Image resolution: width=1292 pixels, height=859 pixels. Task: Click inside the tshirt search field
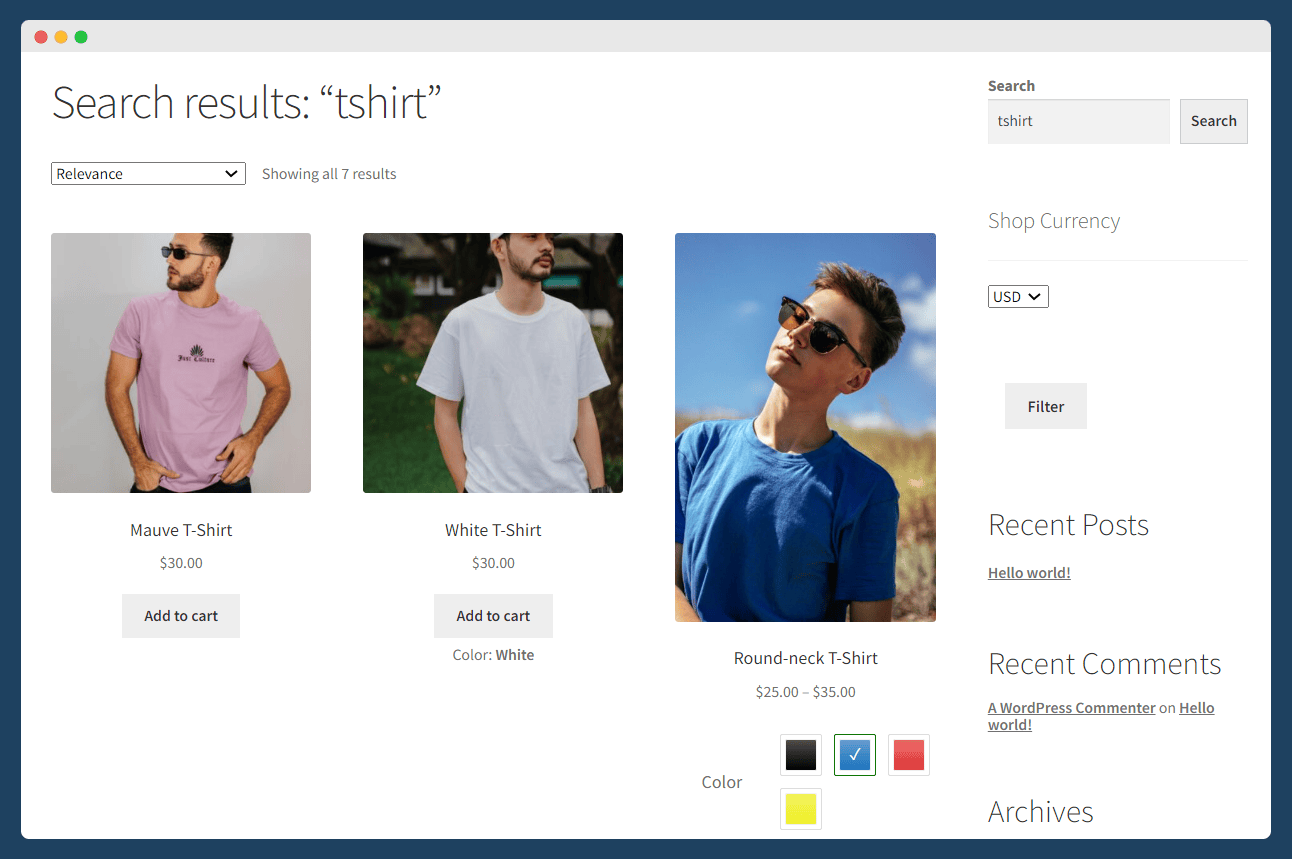[x=1078, y=121]
